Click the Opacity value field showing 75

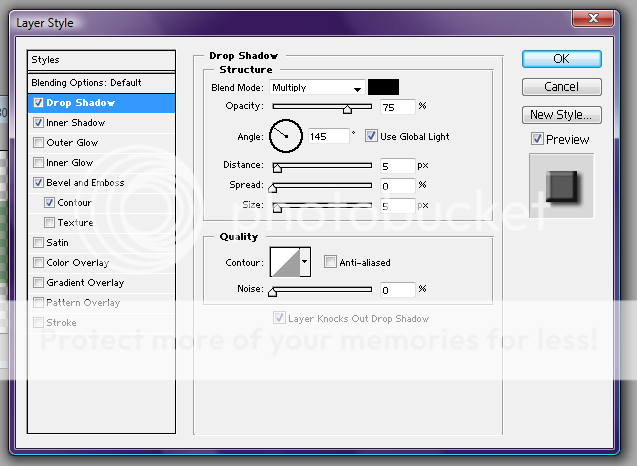click(398, 107)
